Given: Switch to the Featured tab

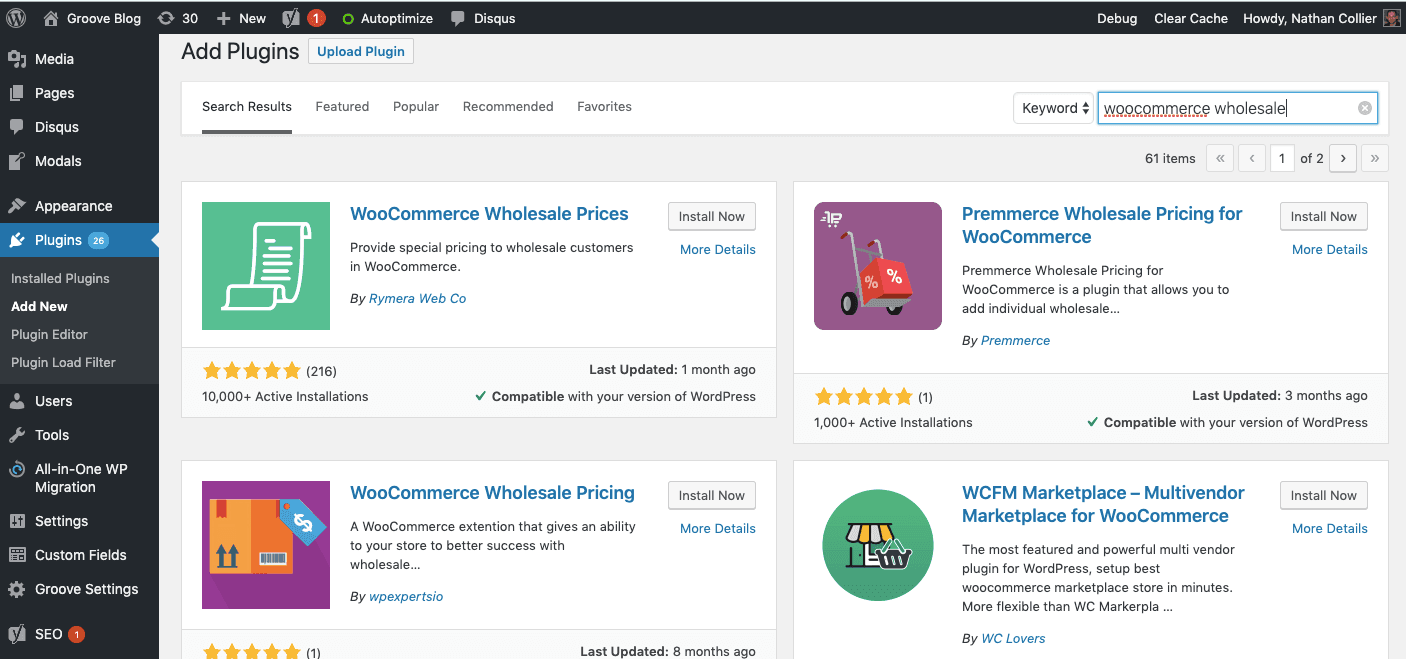Looking at the screenshot, I should pyautogui.click(x=342, y=106).
